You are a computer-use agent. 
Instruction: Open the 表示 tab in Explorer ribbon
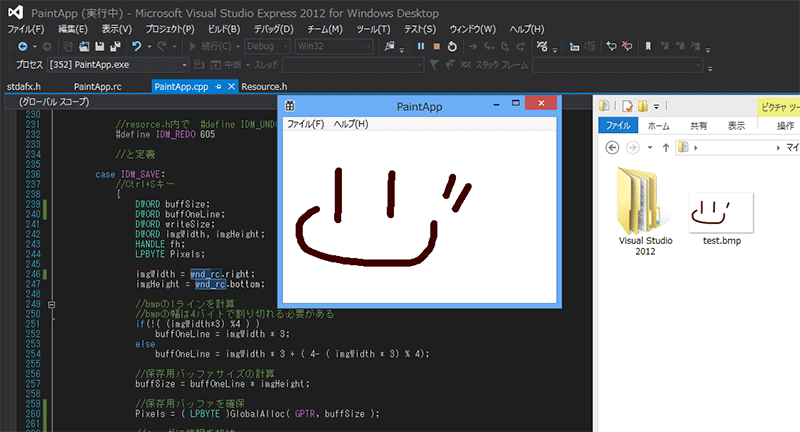(736, 125)
